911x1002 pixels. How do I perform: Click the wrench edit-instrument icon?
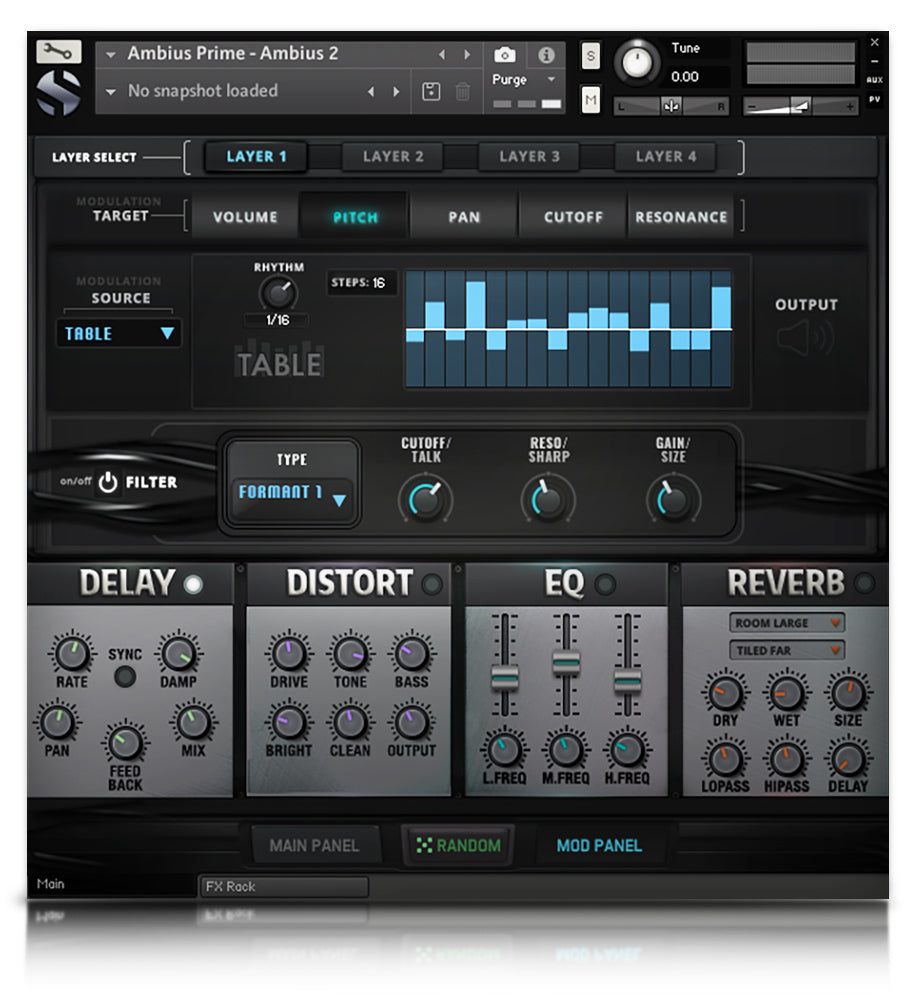tap(59, 51)
